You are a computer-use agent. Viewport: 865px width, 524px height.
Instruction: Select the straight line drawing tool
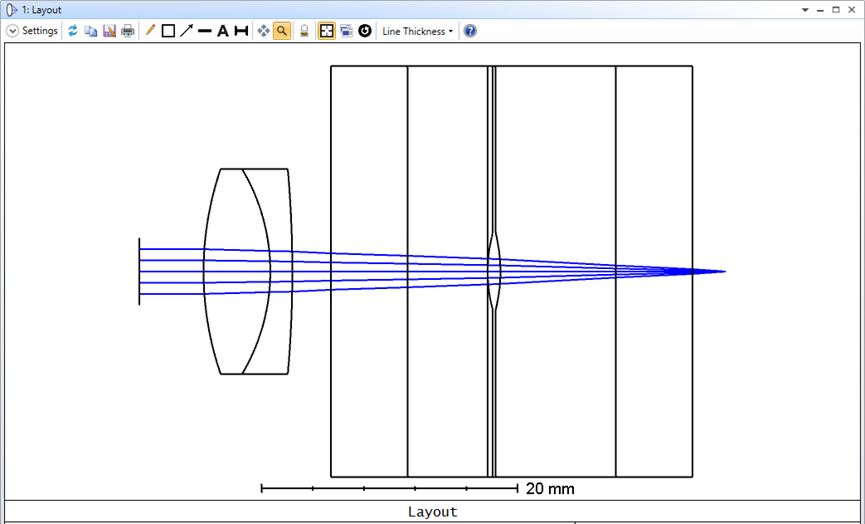[x=204, y=31]
